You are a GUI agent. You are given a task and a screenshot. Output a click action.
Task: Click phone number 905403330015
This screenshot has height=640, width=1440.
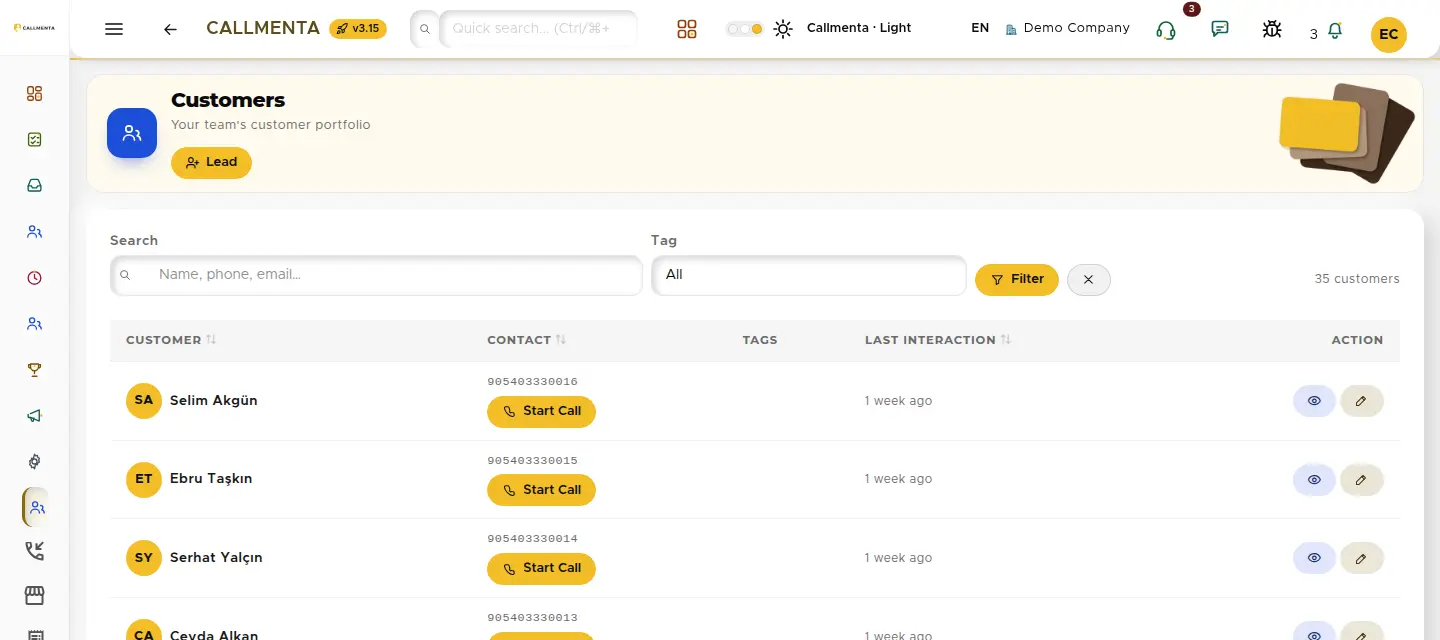click(x=532, y=461)
